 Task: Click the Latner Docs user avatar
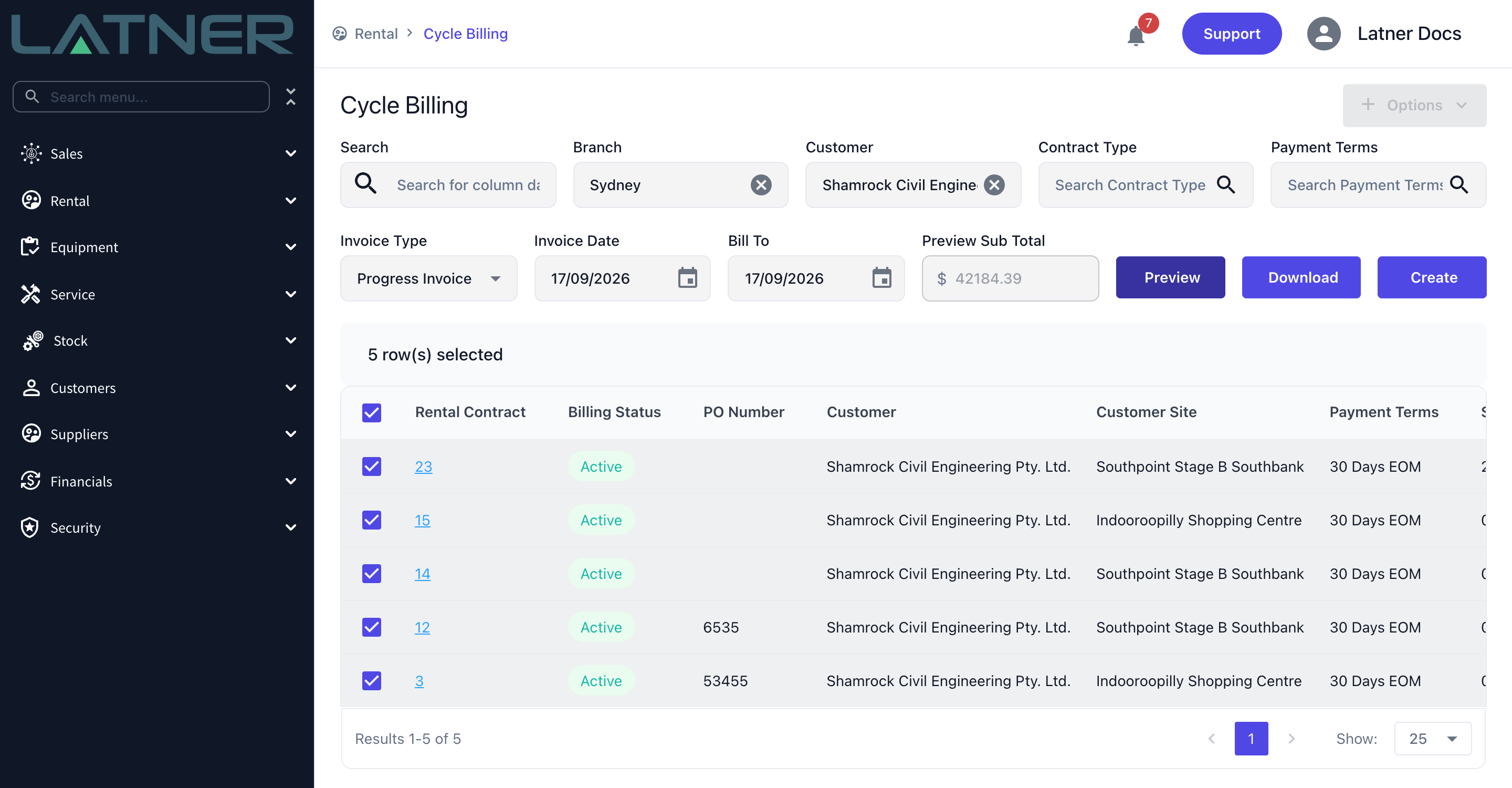1323,34
